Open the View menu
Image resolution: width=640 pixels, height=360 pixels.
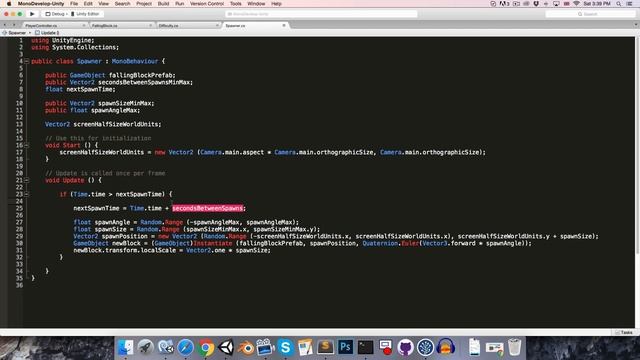pos(104,4)
